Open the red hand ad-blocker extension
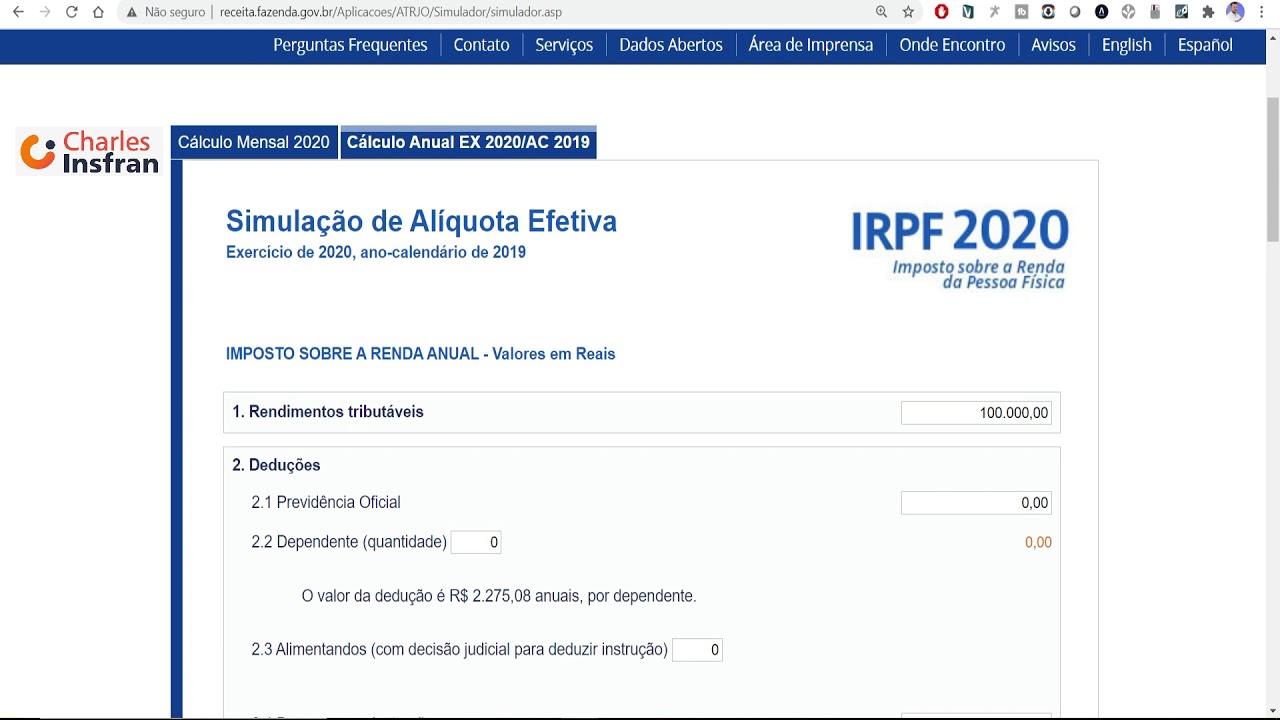This screenshot has width=1280, height=720. coord(941,12)
